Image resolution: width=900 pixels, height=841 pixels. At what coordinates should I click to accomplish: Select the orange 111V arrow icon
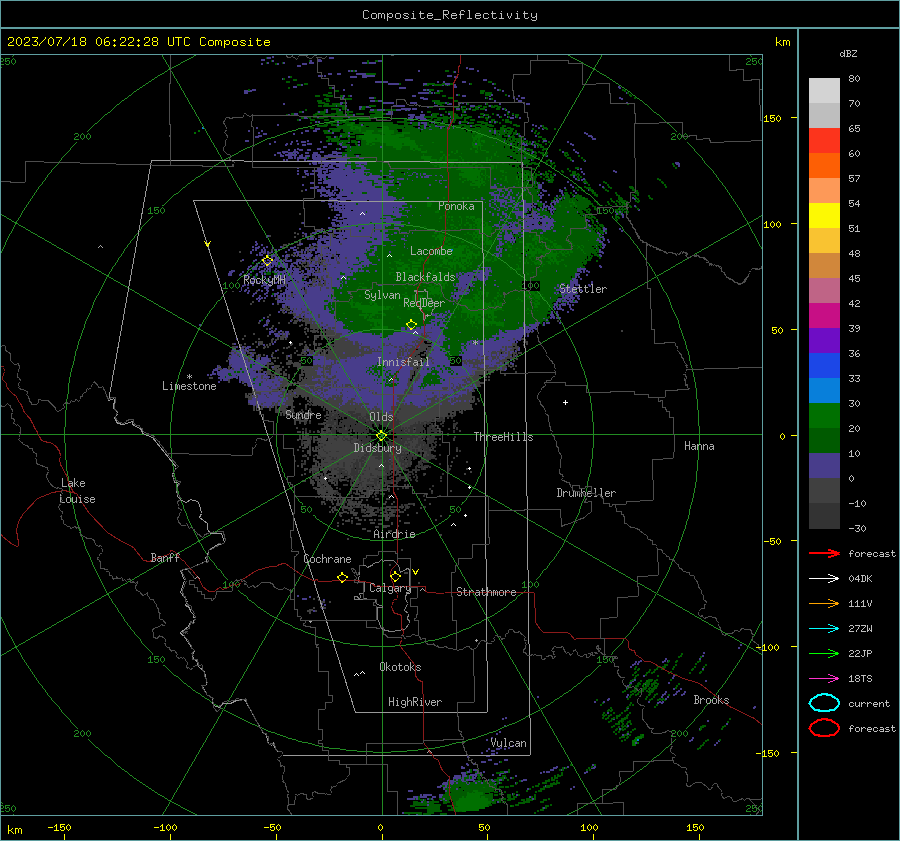(x=824, y=603)
